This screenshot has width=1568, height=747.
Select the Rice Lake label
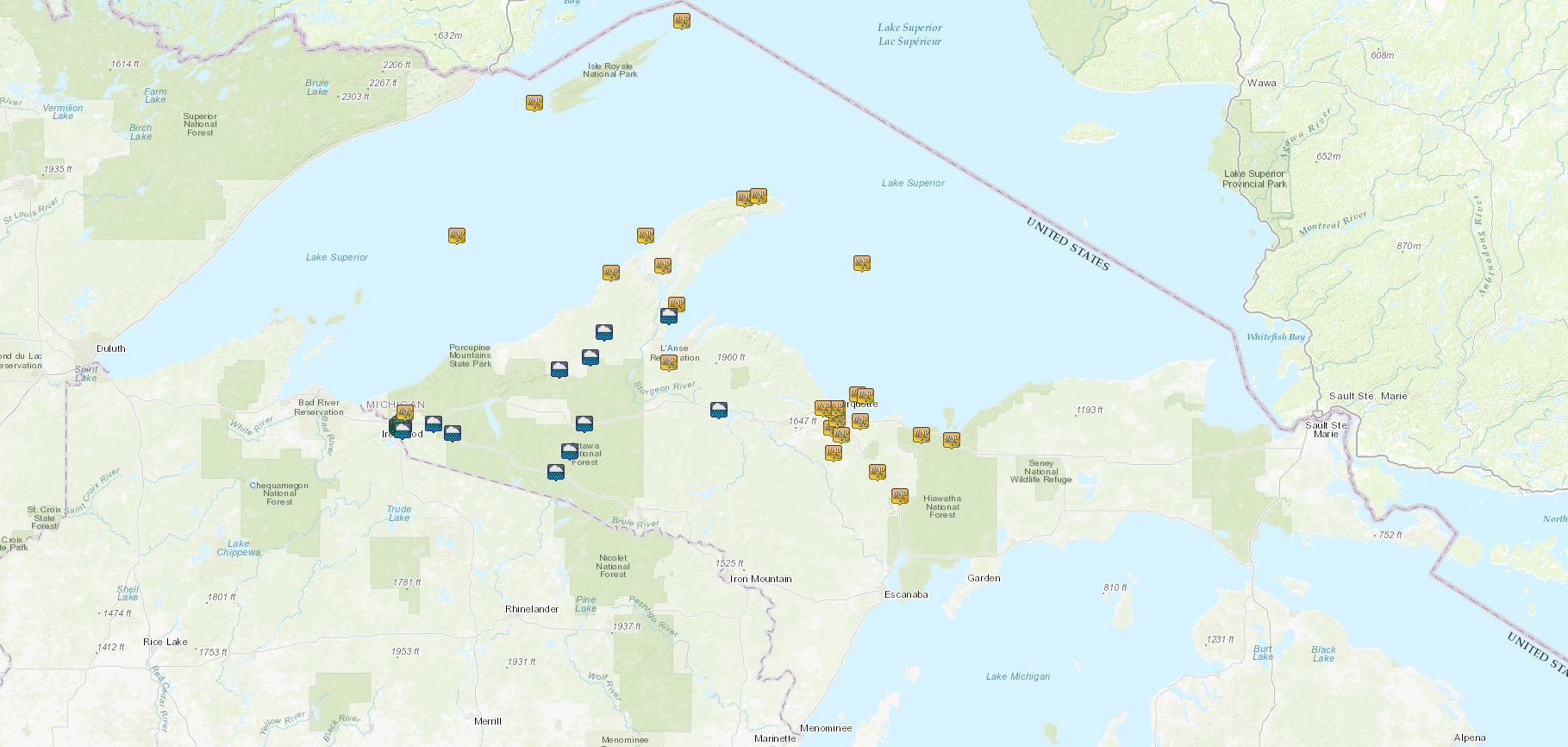[x=166, y=642]
